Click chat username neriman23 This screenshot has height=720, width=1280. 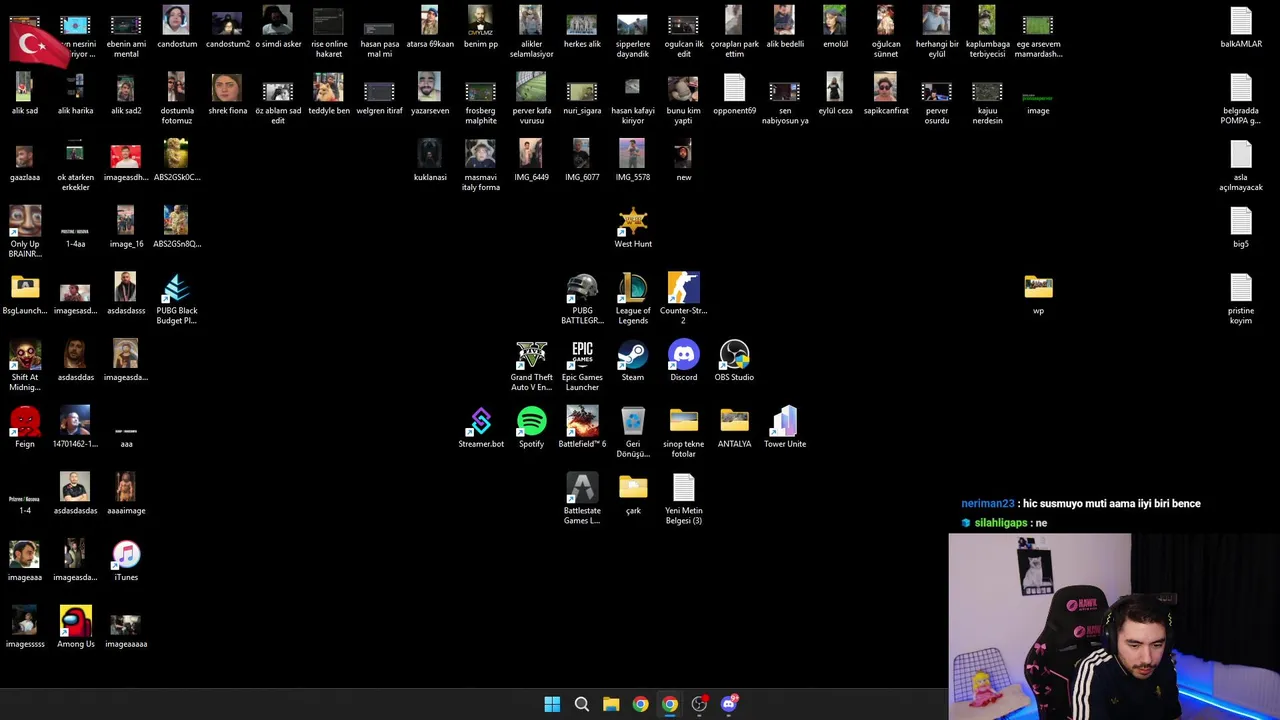[988, 504]
